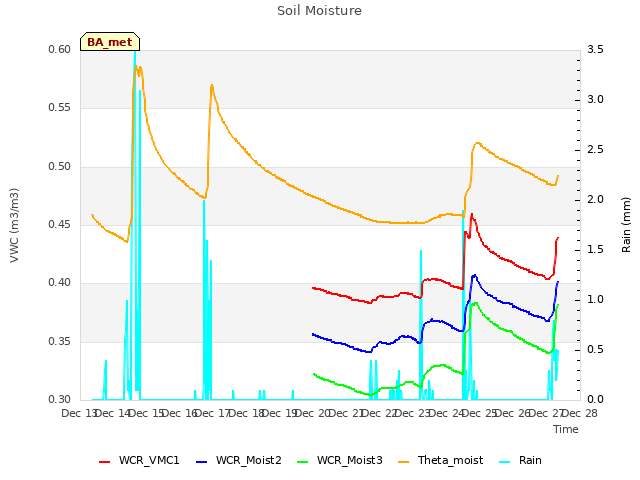
Task: Click the Time axis title
Action: (566, 429)
